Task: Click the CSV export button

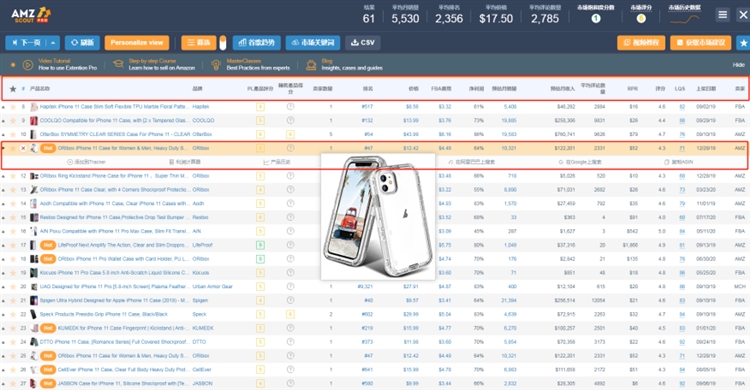Action: [363, 43]
